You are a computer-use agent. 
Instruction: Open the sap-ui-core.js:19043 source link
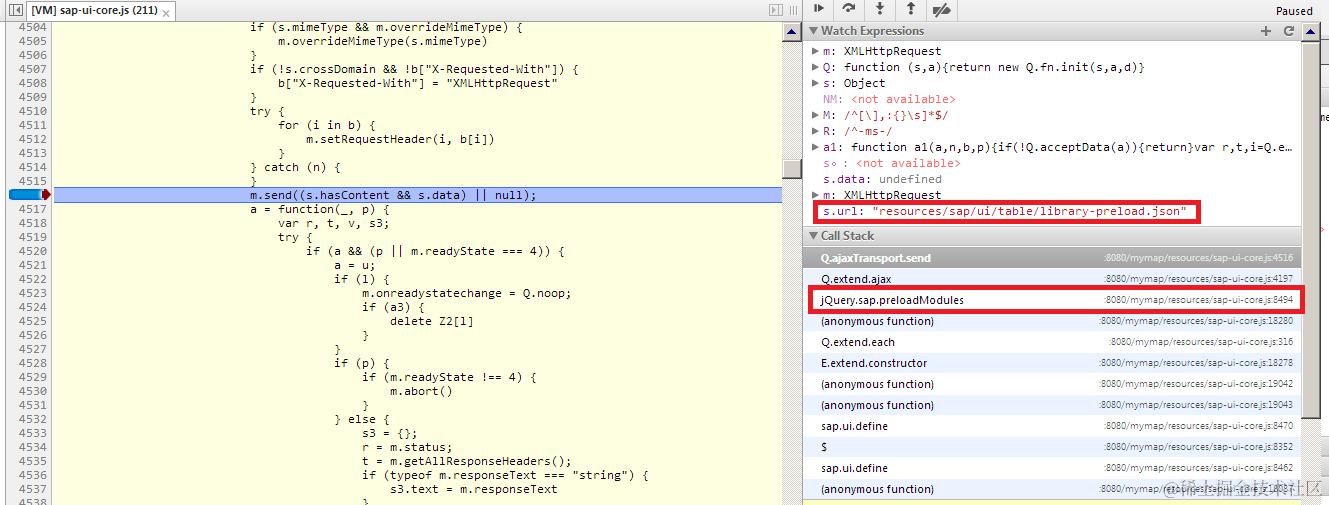click(1198, 405)
